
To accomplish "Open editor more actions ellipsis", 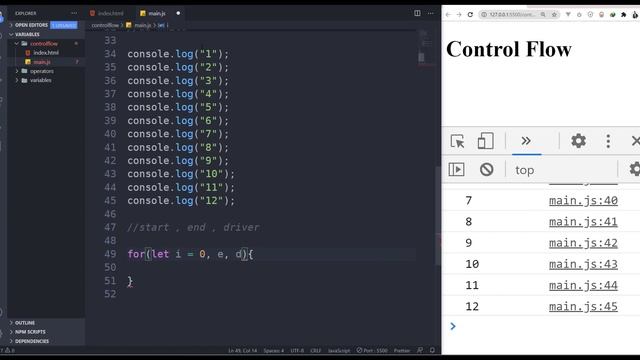I will pos(431,13).
